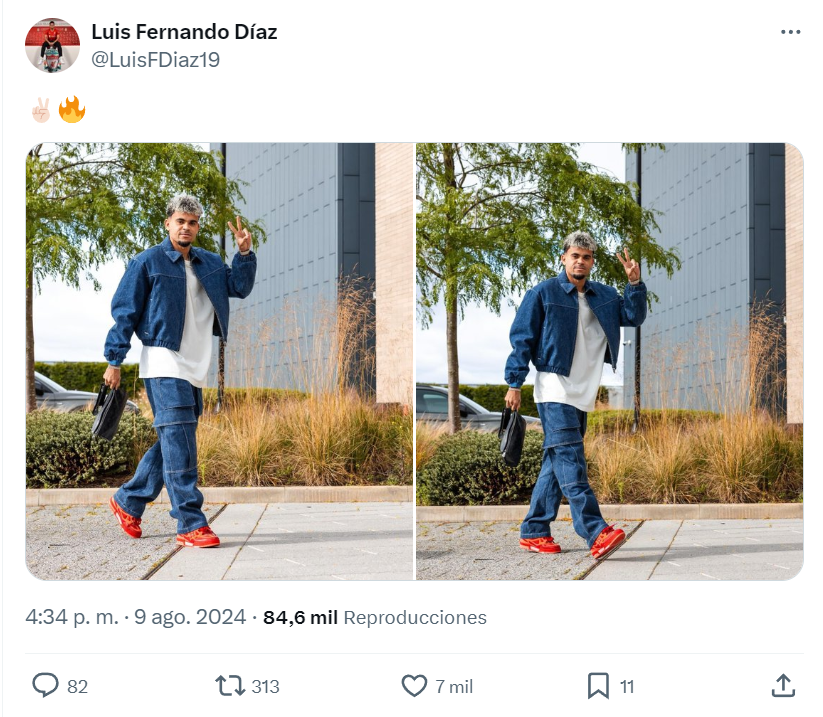Click the 4:34 p. m. timestamp link
The height and width of the screenshot is (717, 823).
pos(72,617)
